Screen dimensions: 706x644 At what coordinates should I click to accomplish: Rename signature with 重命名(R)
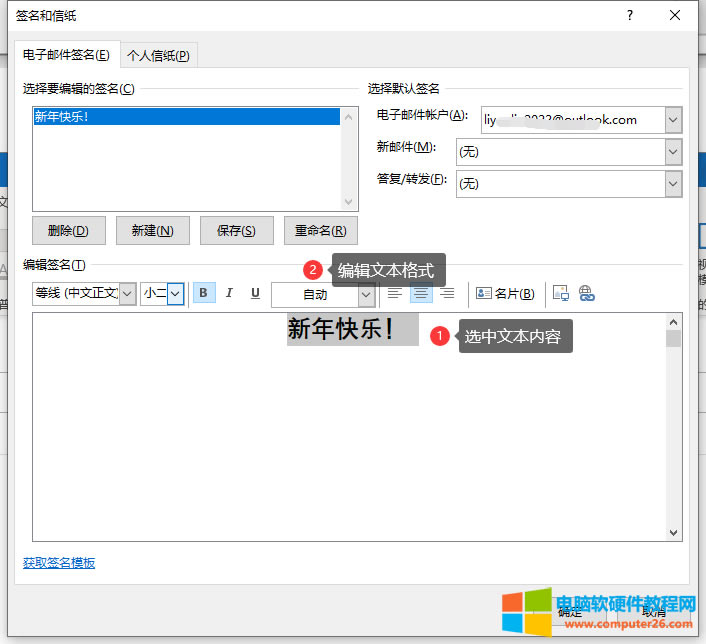click(321, 231)
